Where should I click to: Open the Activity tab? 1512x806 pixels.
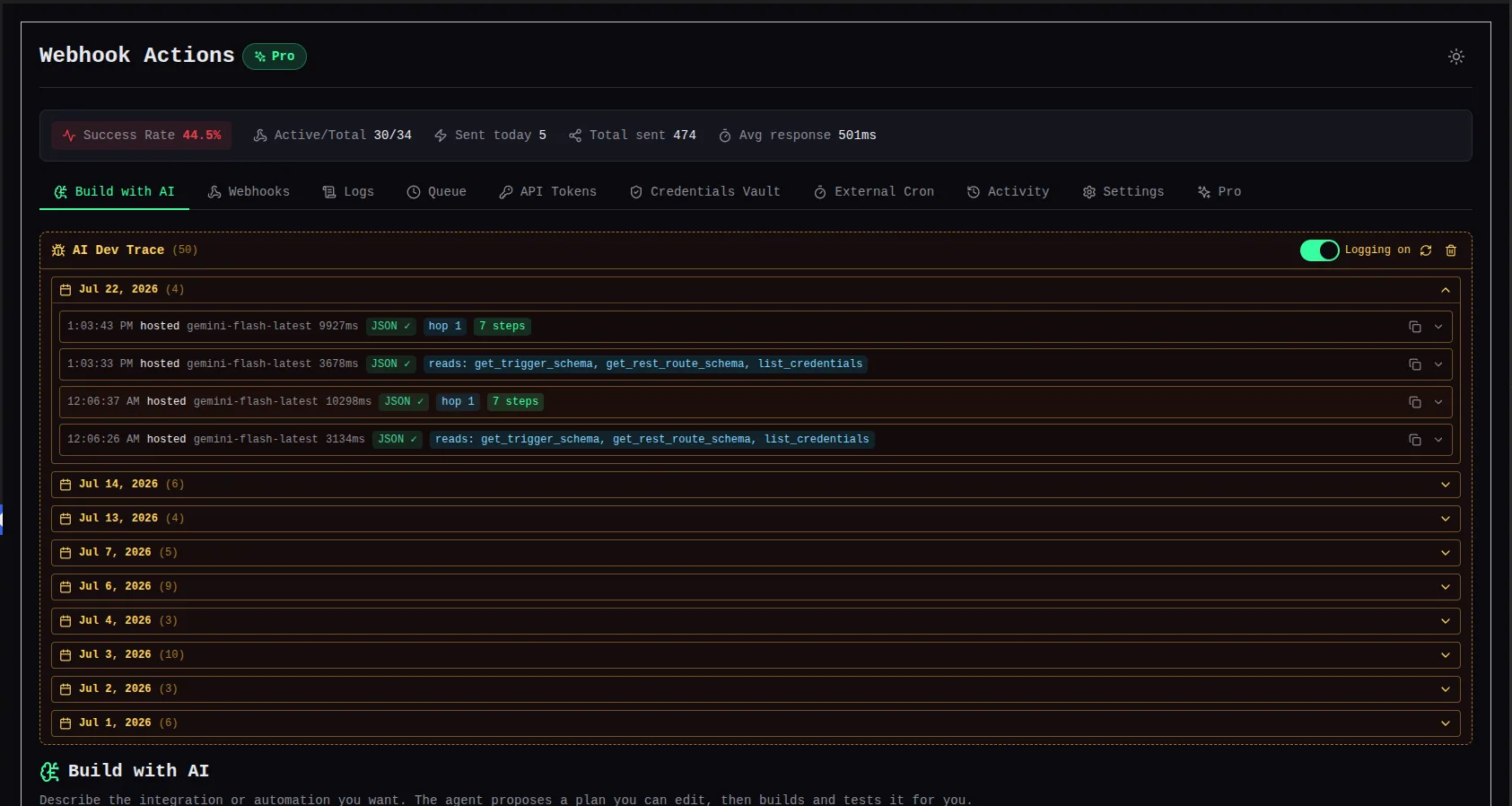pyautogui.click(x=1008, y=192)
